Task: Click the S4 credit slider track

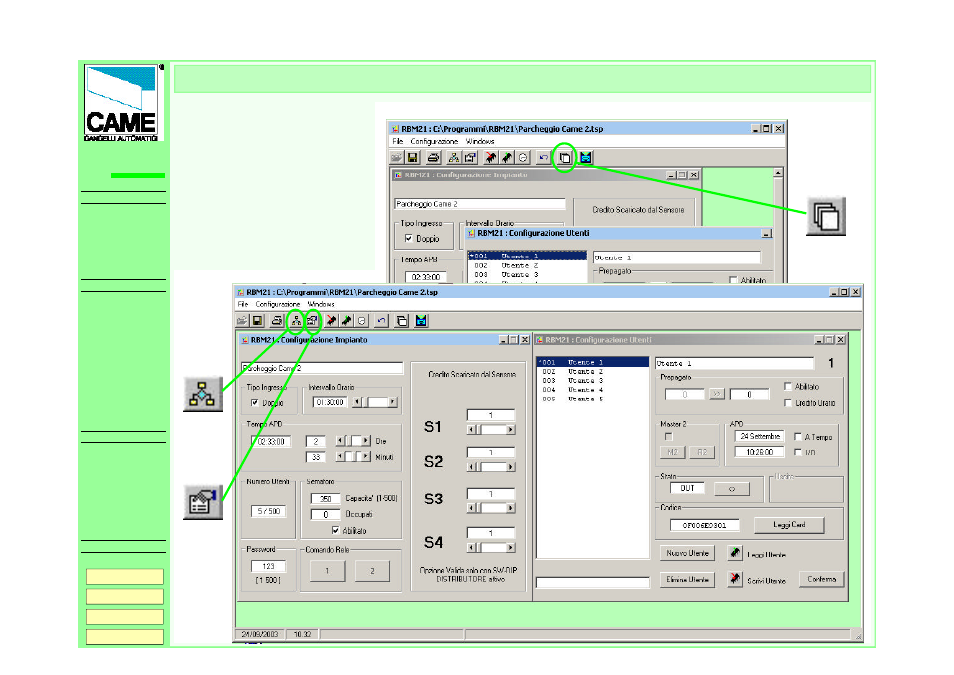Action: 491,547
